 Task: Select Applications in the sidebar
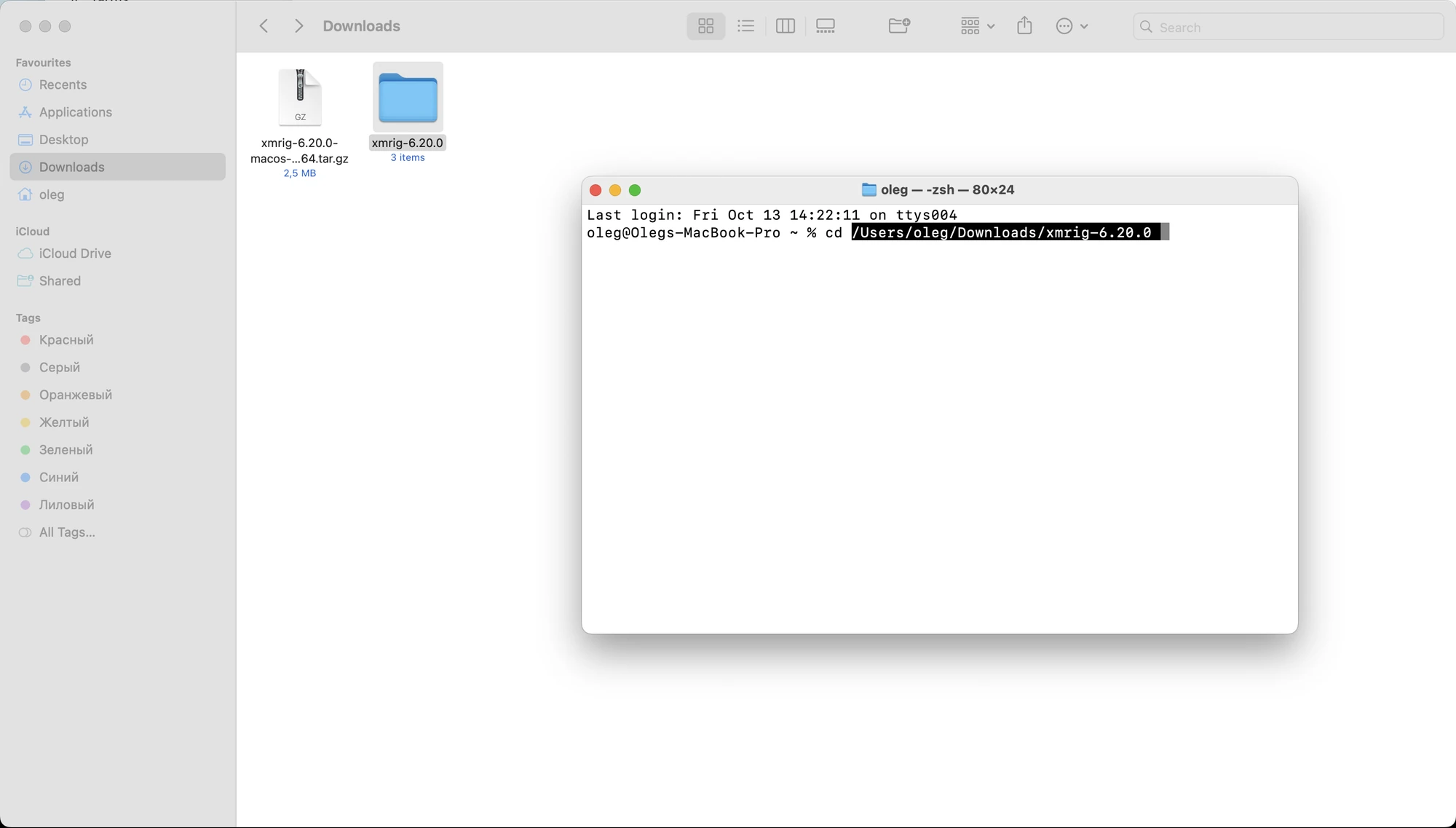coord(75,112)
